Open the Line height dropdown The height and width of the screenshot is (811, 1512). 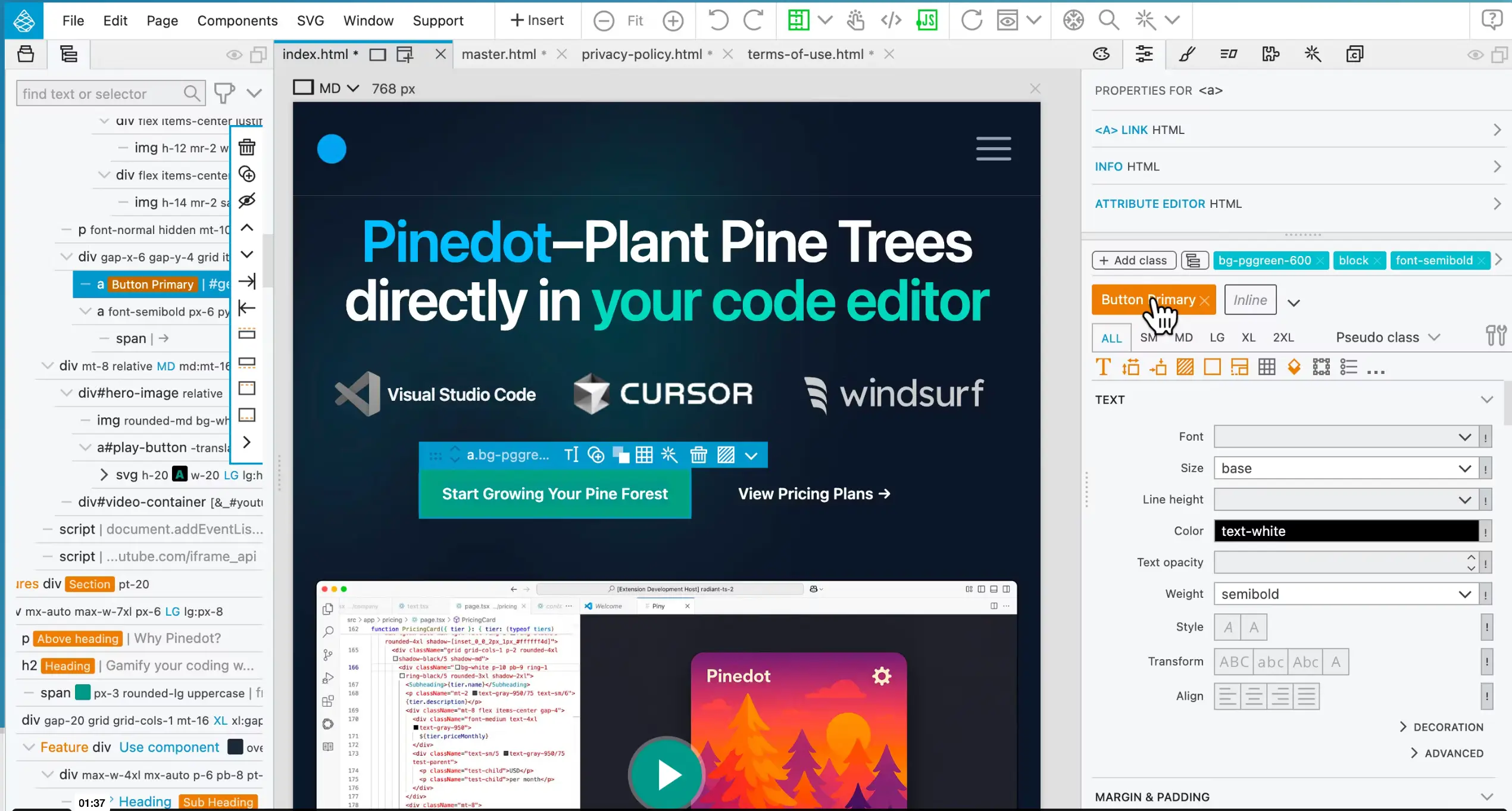coord(1345,500)
